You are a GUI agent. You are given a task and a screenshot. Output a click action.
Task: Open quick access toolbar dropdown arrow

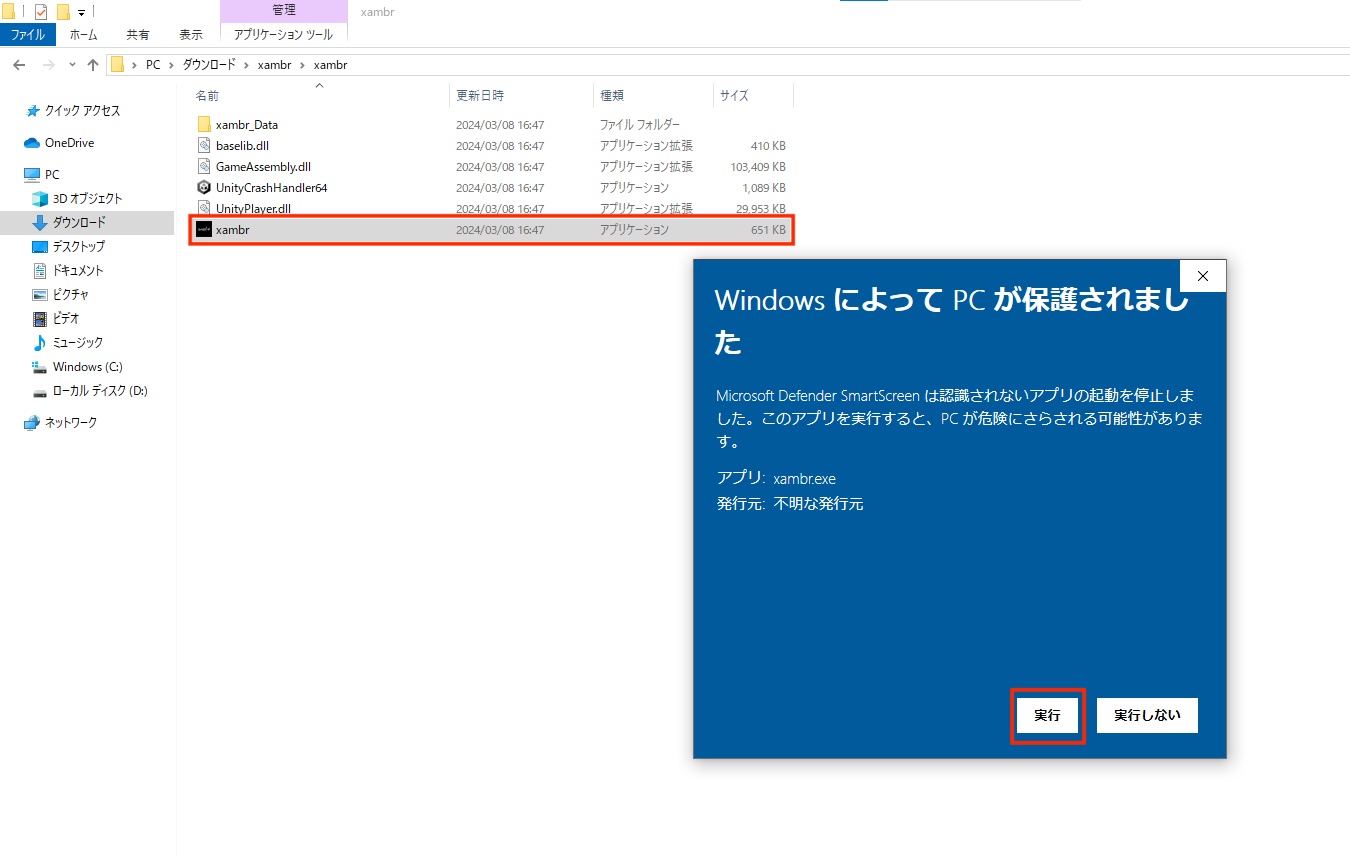tap(81, 13)
